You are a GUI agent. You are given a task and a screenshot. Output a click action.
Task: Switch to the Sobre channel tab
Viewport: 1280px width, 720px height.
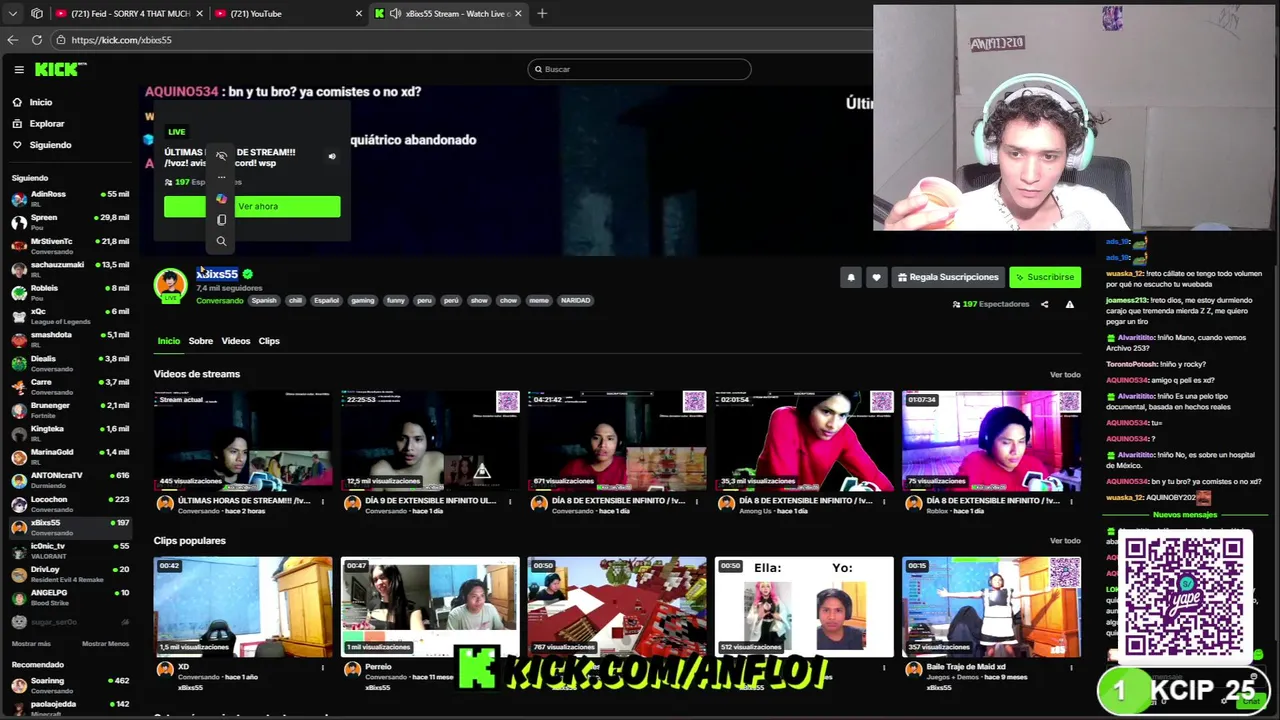click(201, 341)
